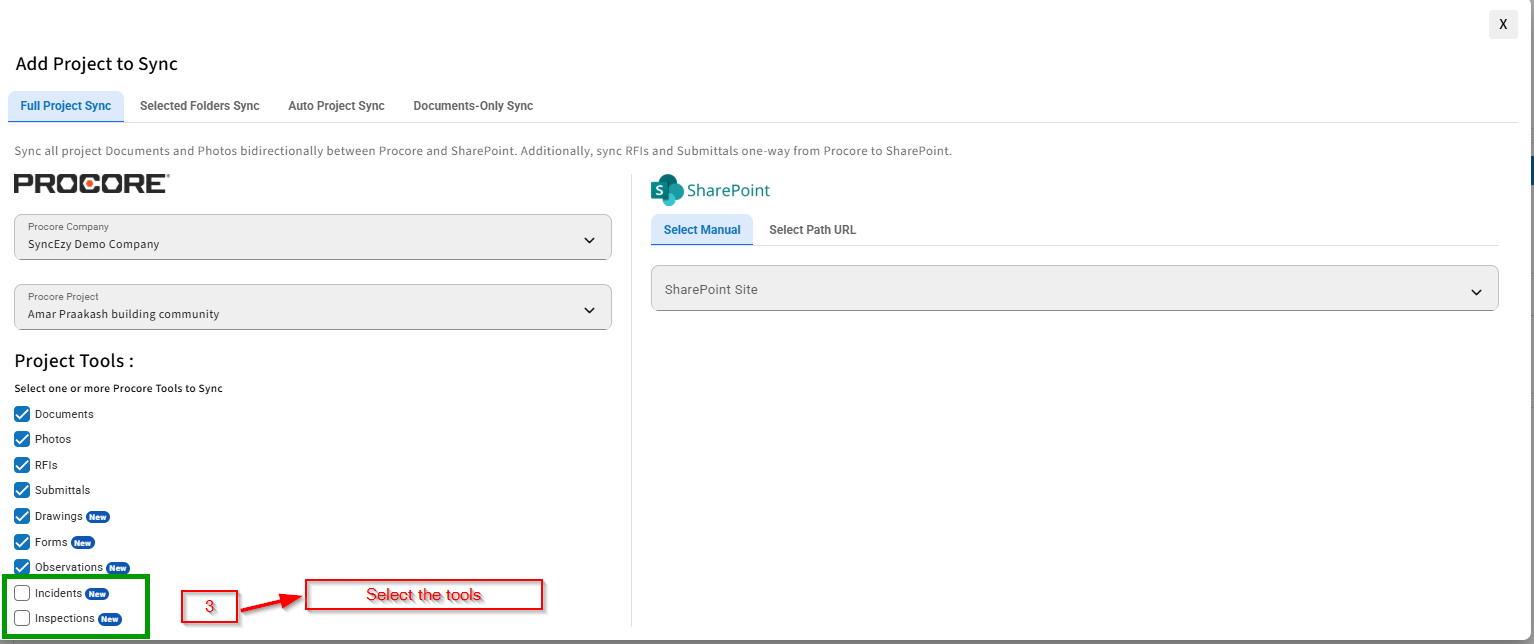This screenshot has width=1534, height=644.
Task: Close the Add Project dialog with X
Action: 1503,24
